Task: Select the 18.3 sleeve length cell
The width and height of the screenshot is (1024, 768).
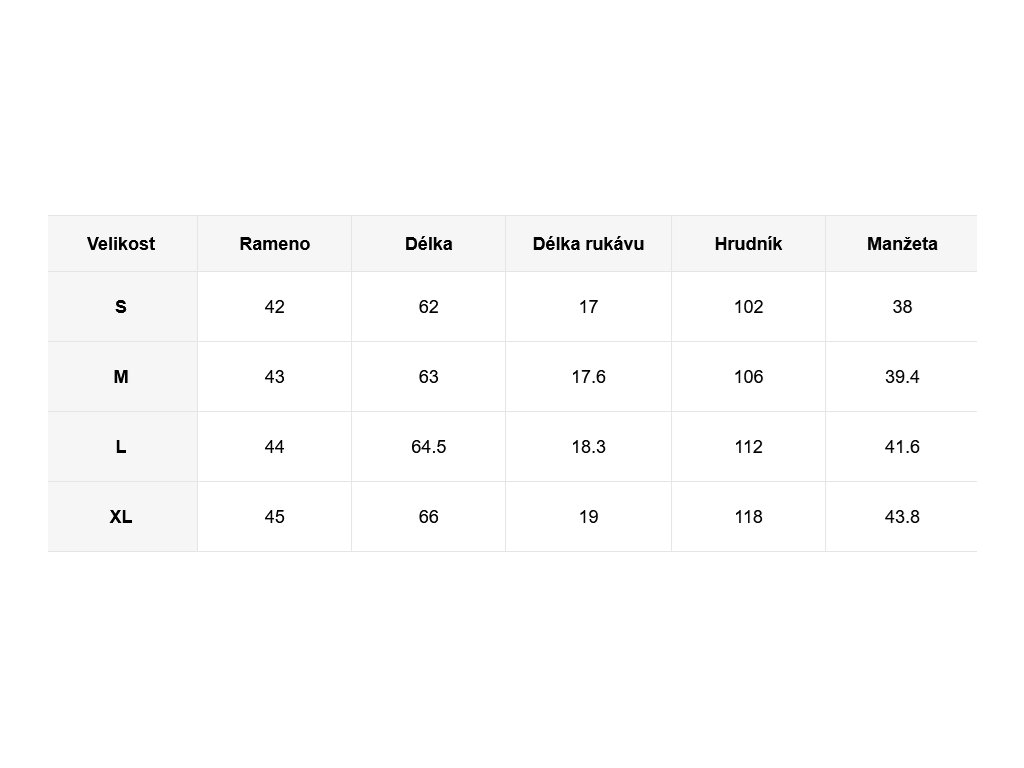Action: coord(588,447)
